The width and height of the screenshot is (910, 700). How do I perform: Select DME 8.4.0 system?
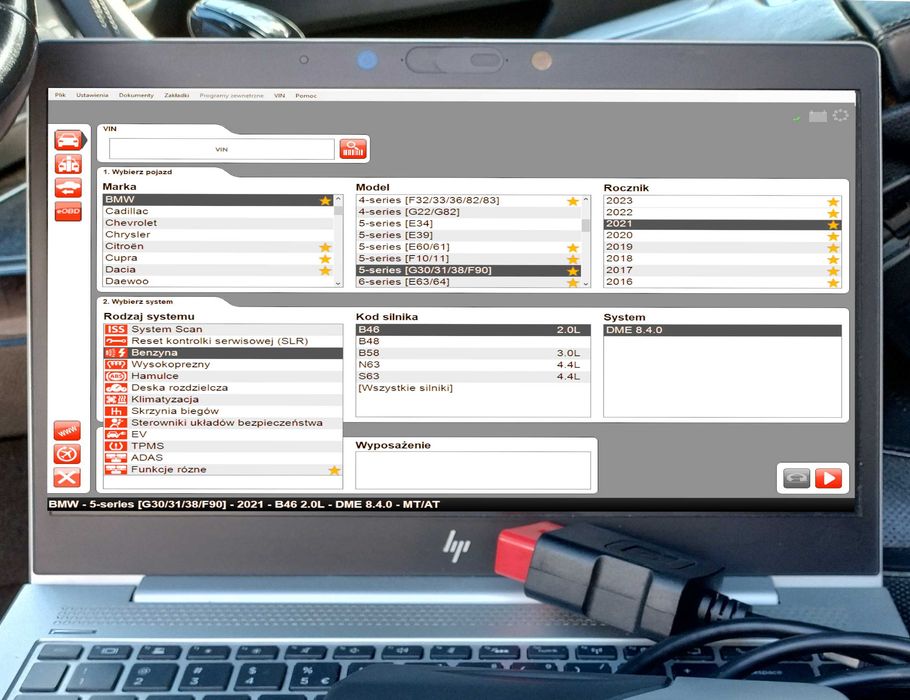[x=723, y=330]
